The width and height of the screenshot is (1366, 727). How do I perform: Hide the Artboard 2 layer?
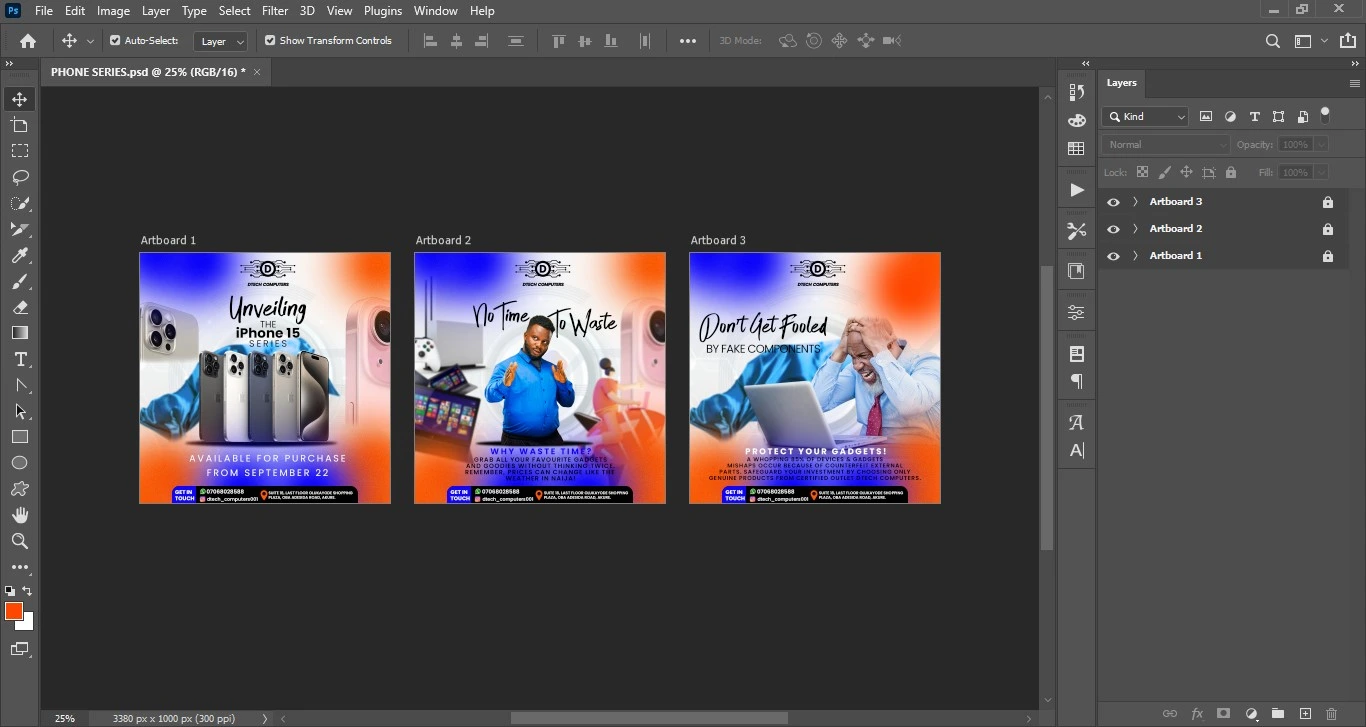point(1113,229)
